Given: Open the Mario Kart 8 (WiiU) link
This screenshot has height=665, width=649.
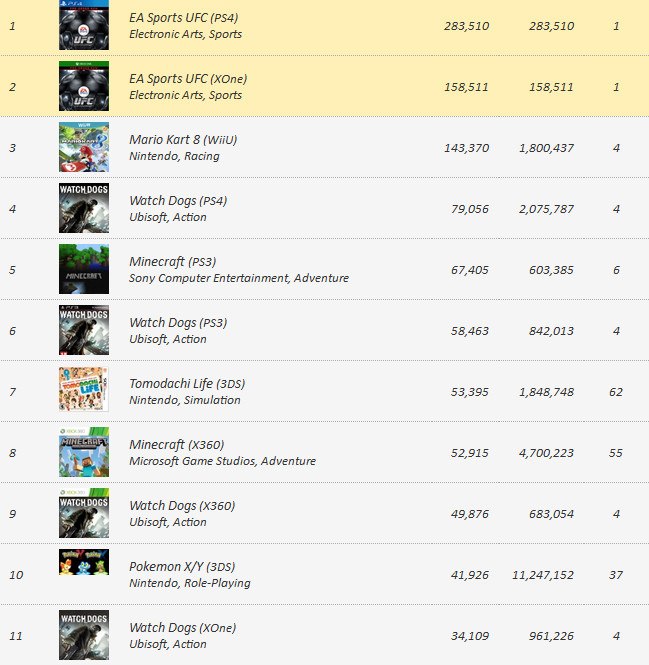Looking at the screenshot, I should (184, 140).
